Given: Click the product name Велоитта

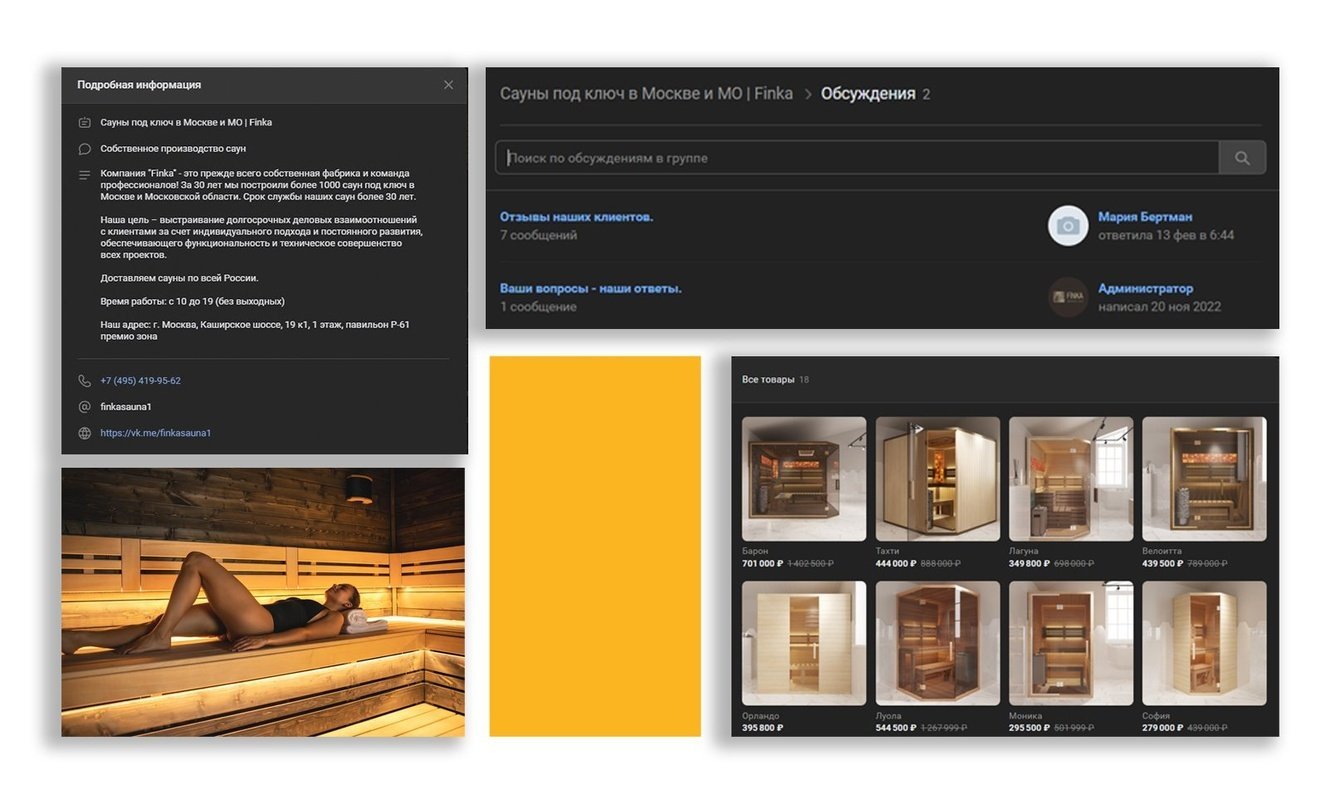Looking at the screenshot, I should [1162, 551].
